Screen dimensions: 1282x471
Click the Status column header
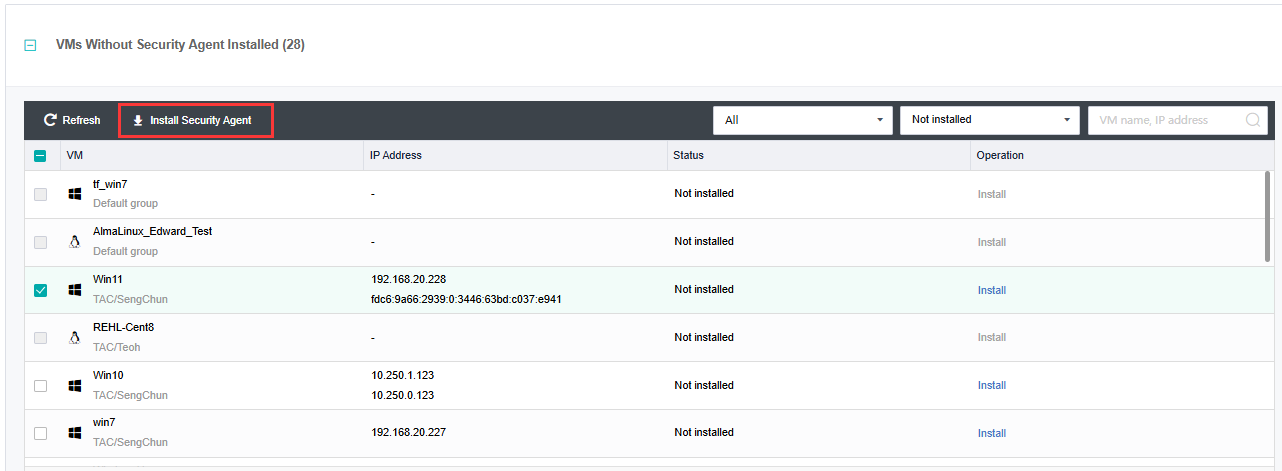(x=688, y=156)
